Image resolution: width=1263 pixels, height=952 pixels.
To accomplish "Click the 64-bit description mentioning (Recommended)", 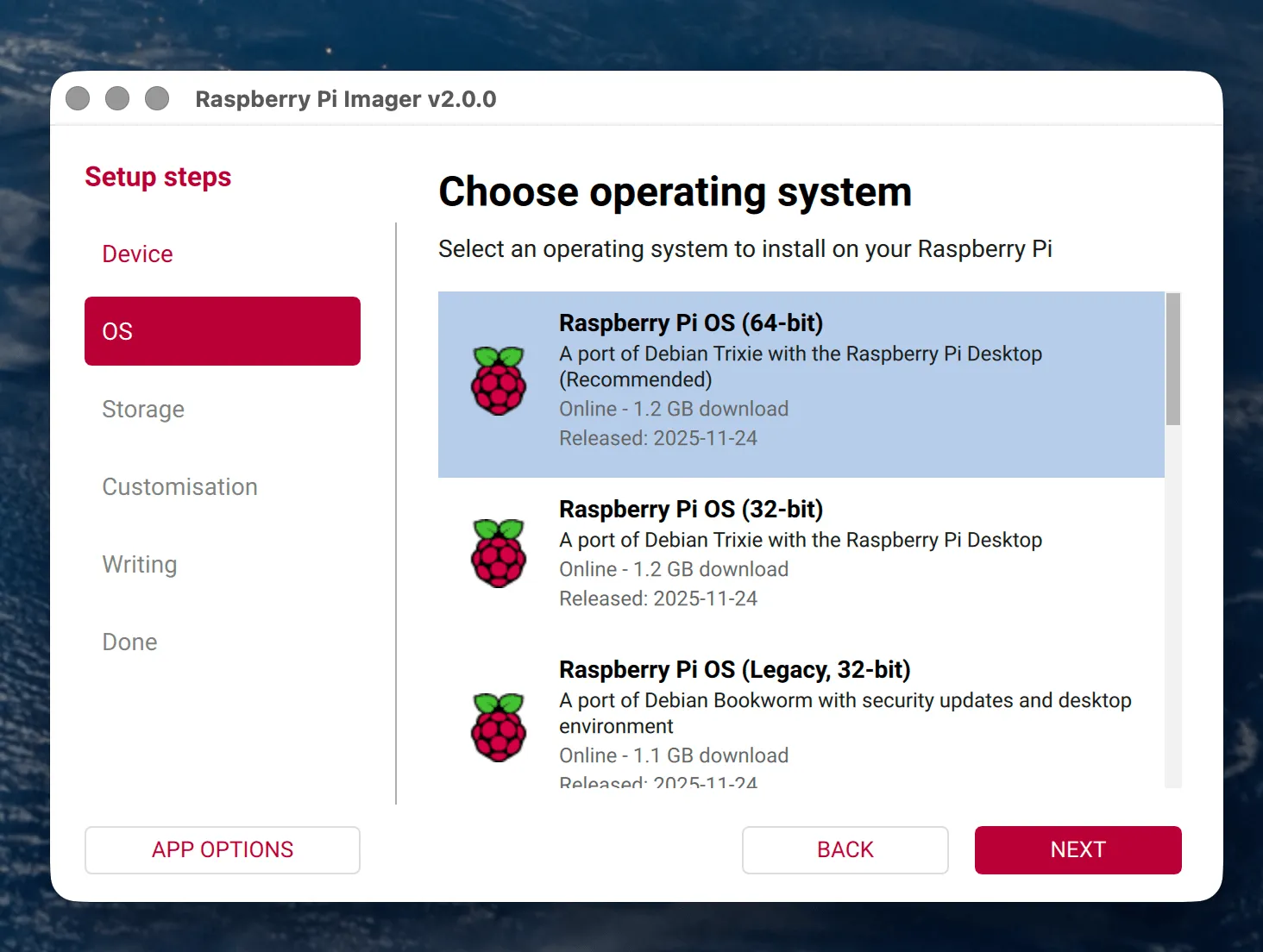I will [x=801, y=366].
